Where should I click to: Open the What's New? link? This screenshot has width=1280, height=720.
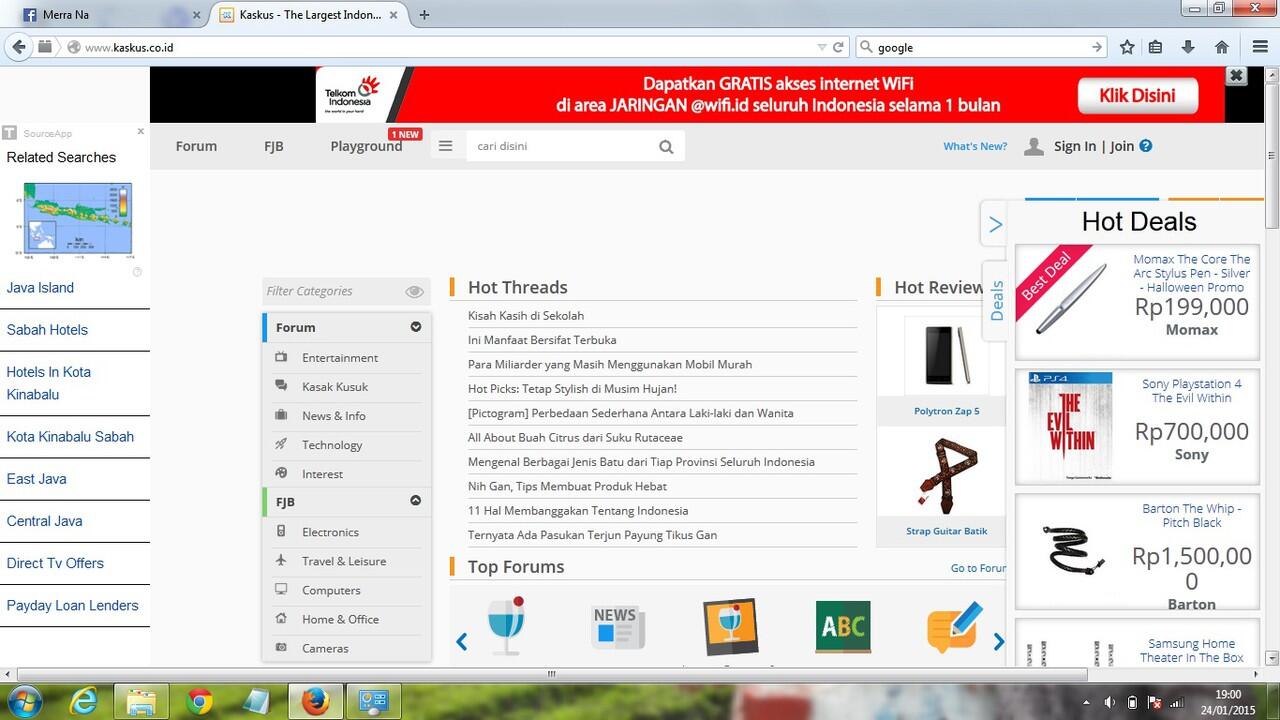click(975, 146)
